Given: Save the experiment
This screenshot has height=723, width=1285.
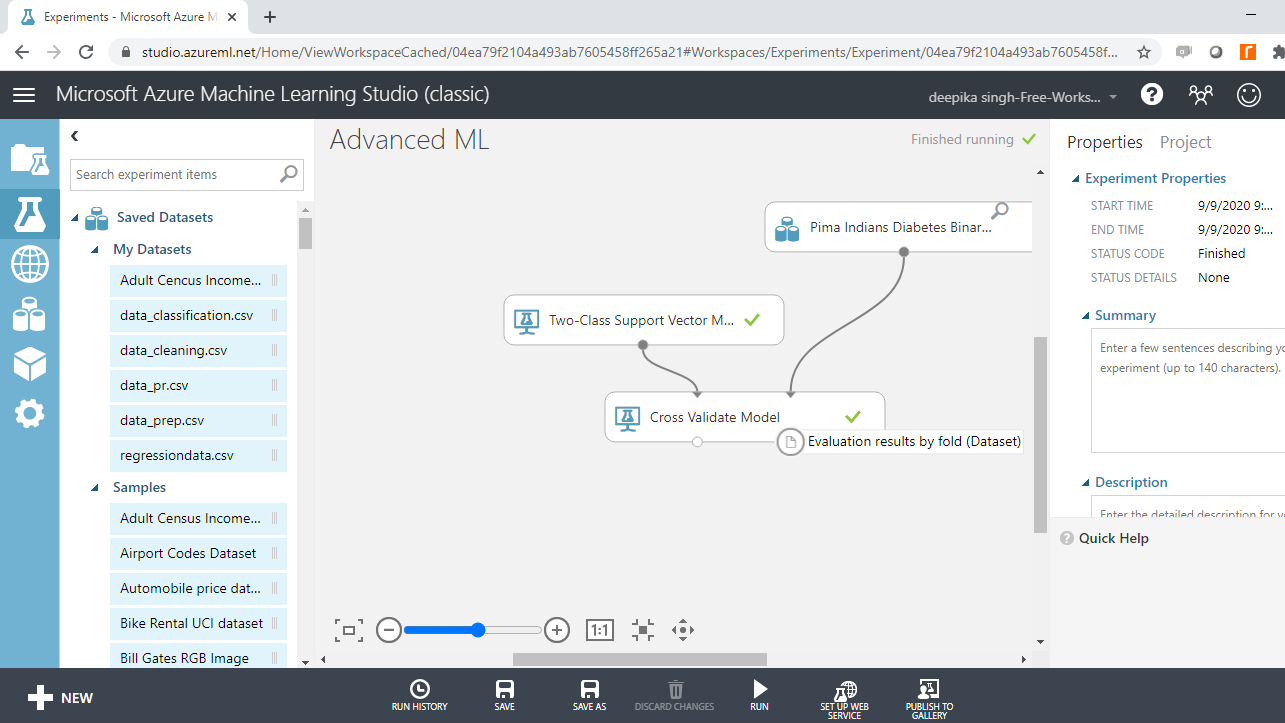Looking at the screenshot, I should click(505, 696).
